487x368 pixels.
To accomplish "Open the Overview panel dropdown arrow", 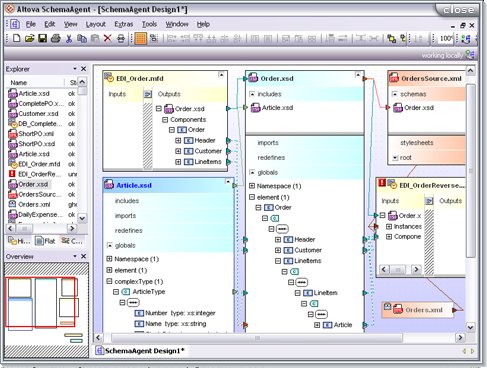I will 75,256.
